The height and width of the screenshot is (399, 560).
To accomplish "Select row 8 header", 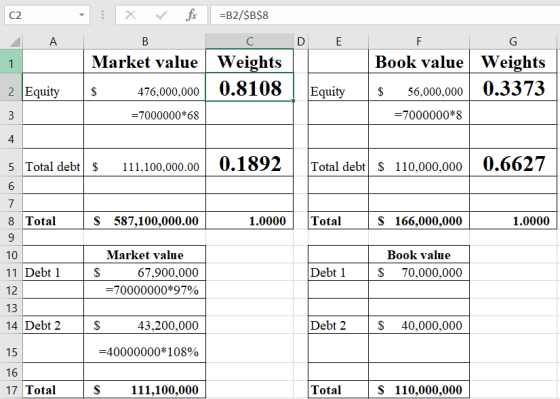I will pos(11,221).
